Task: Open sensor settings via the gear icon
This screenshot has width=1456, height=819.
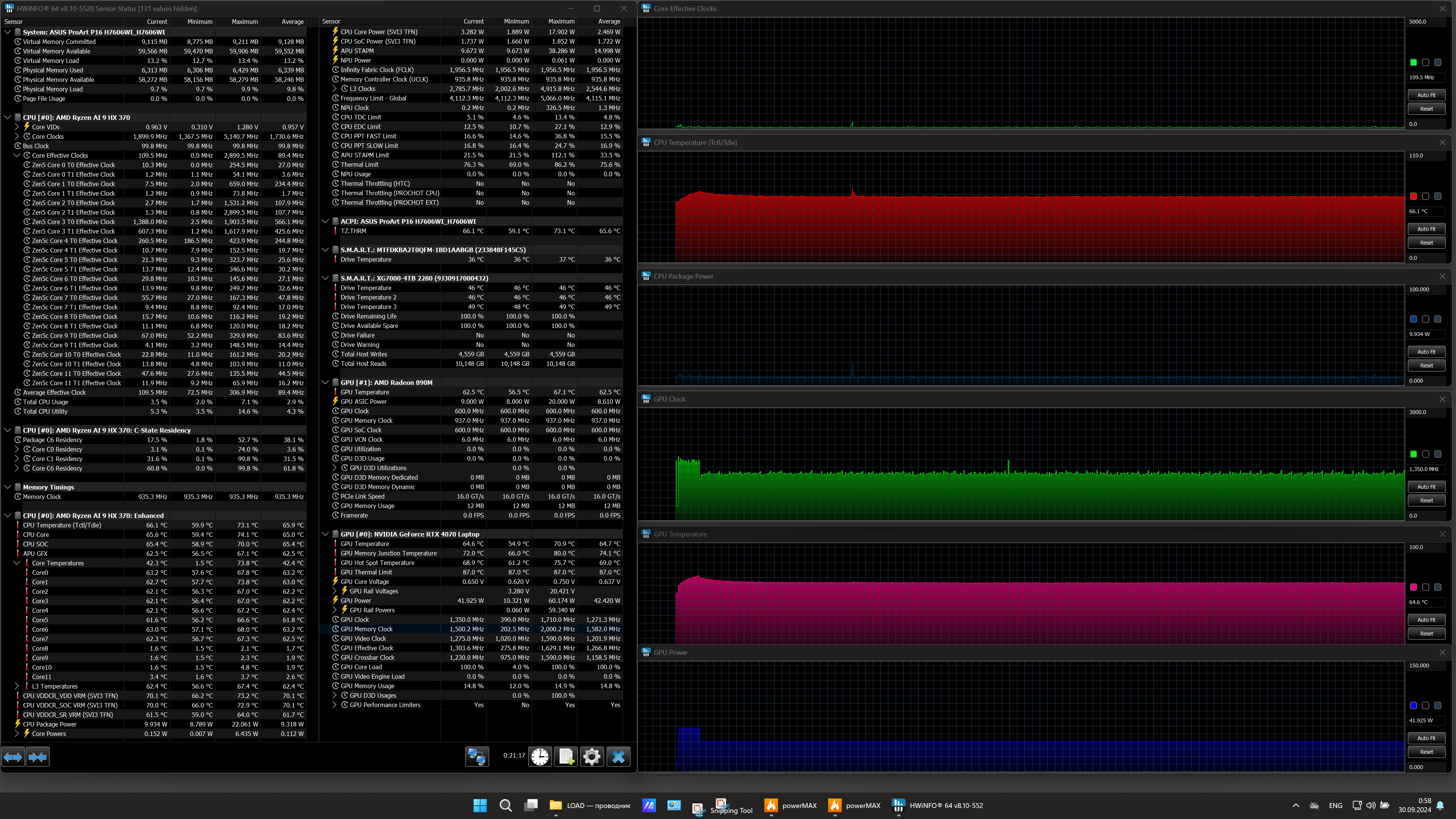Action: (x=592, y=756)
